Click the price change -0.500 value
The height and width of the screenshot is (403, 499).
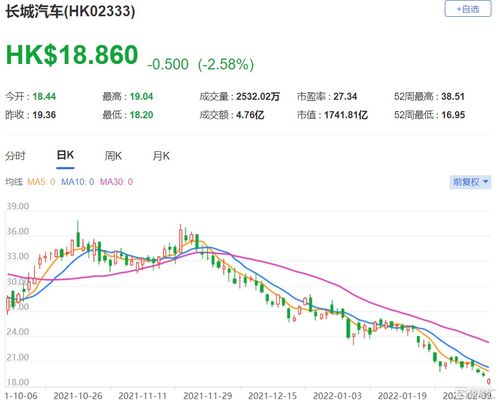point(168,64)
